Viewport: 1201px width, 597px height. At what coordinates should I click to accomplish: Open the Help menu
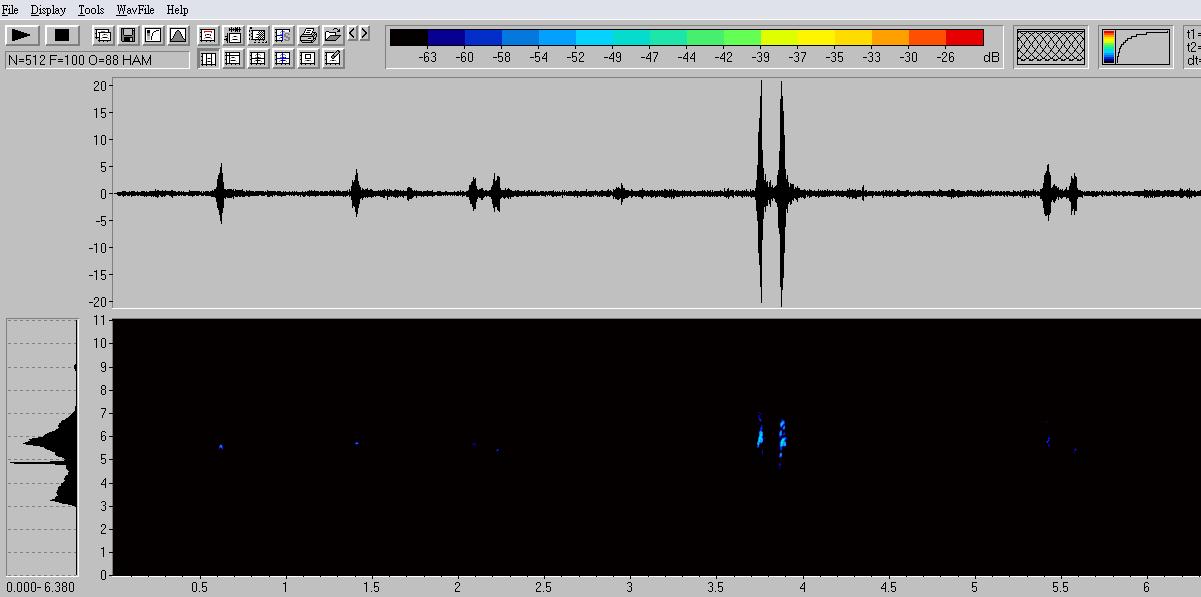click(x=177, y=10)
